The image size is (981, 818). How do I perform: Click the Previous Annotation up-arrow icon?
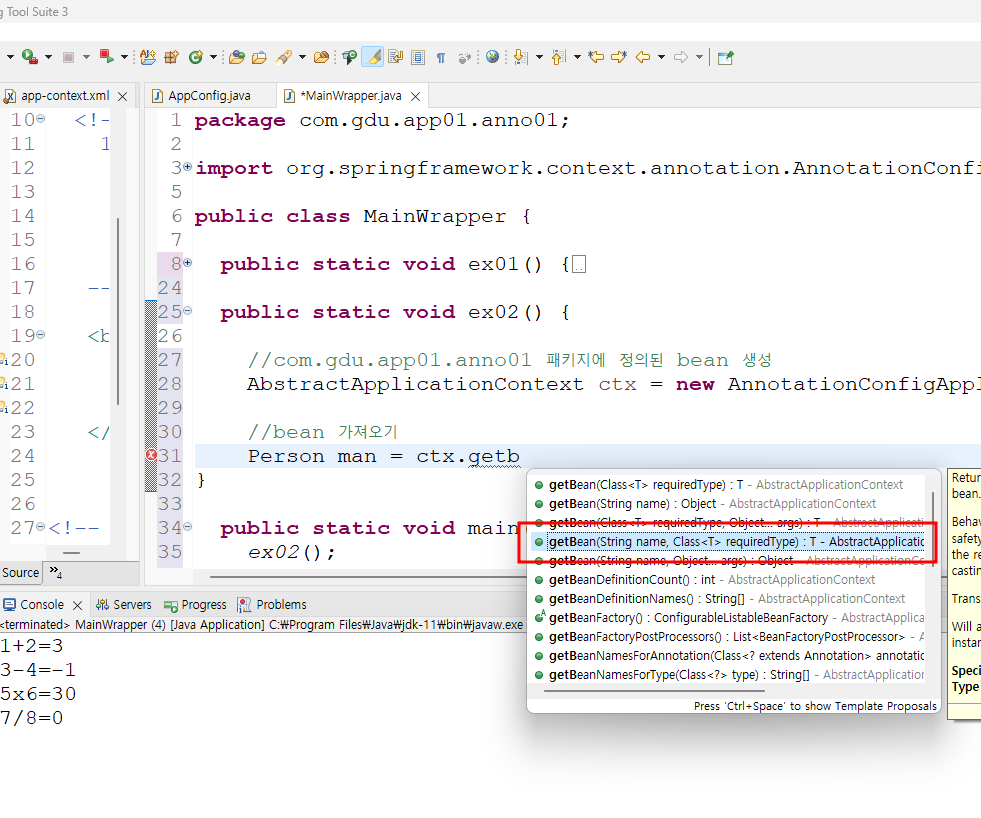point(559,58)
